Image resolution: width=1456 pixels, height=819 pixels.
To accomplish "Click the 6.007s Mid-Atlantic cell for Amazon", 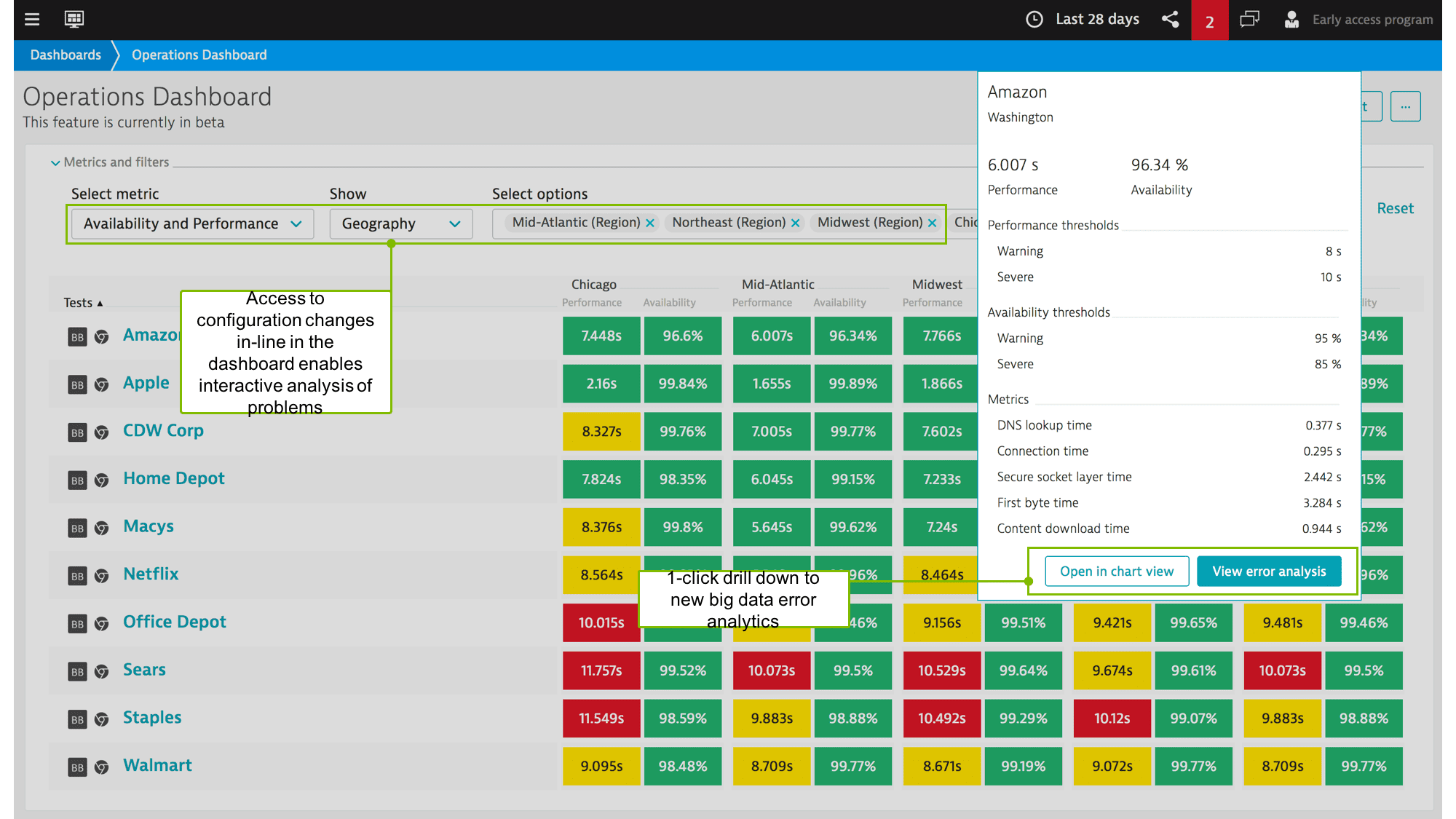I will pyautogui.click(x=772, y=336).
